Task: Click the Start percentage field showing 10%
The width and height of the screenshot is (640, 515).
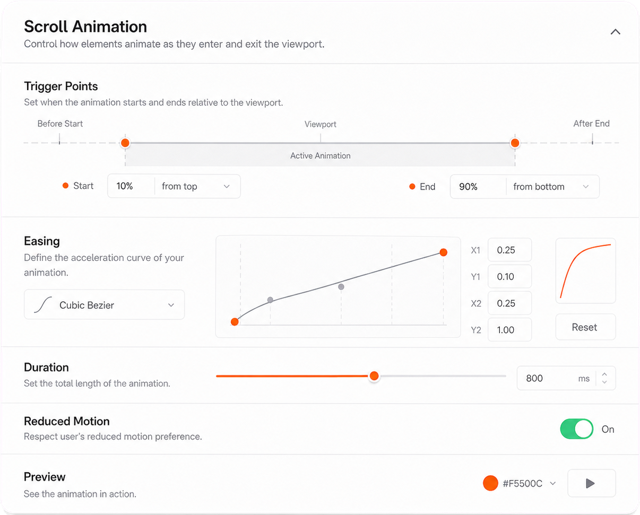Action: [x=131, y=186]
